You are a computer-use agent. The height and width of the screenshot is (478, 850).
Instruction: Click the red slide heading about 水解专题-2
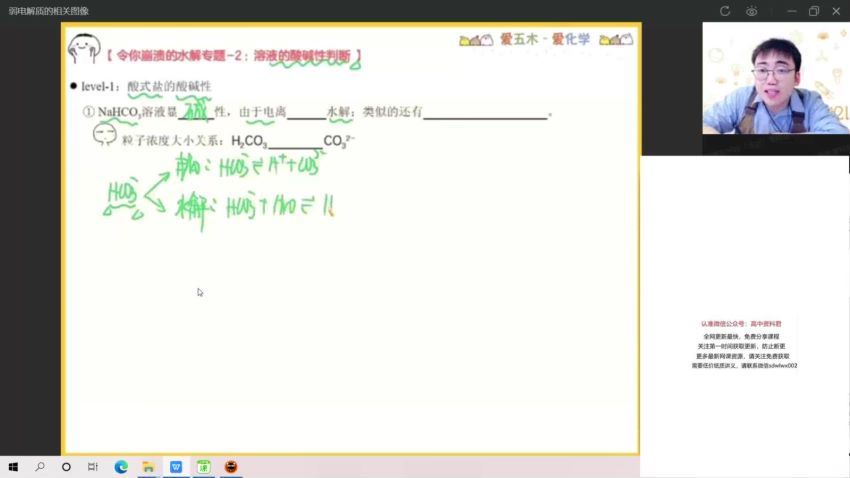pos(234,55)
